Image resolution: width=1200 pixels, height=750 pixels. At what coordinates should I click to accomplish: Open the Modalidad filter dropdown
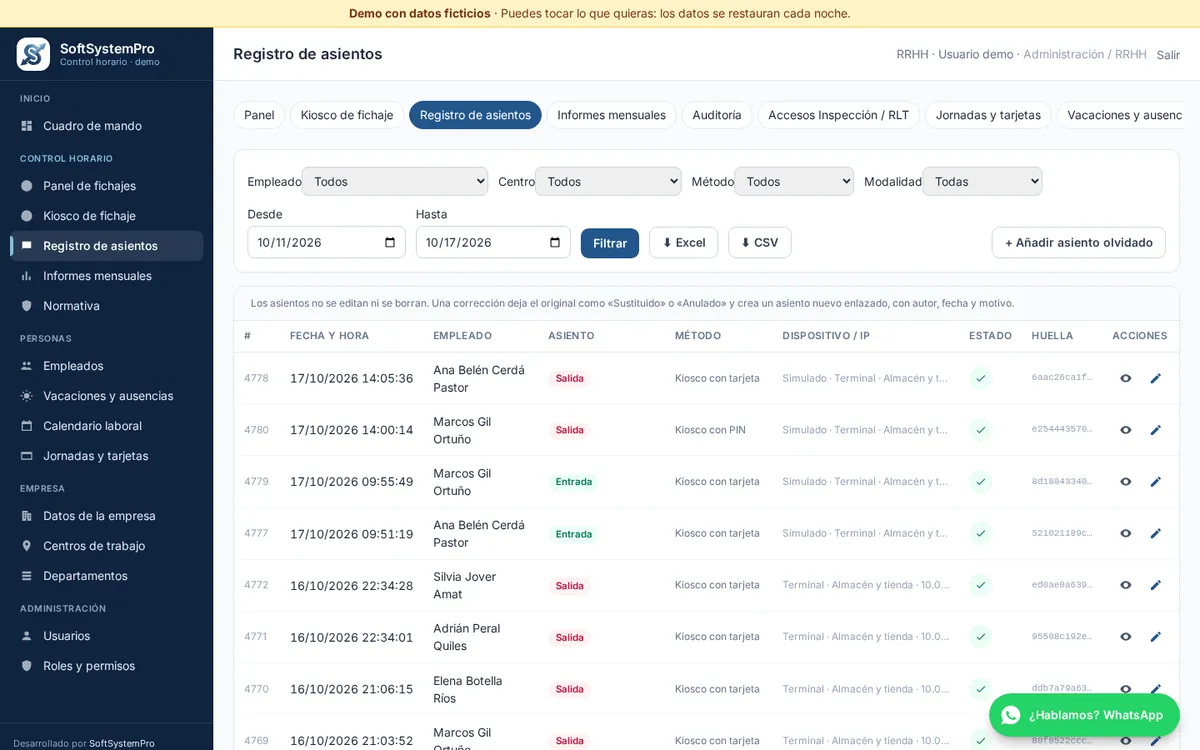pyautogui.click(x=982, y=181)
